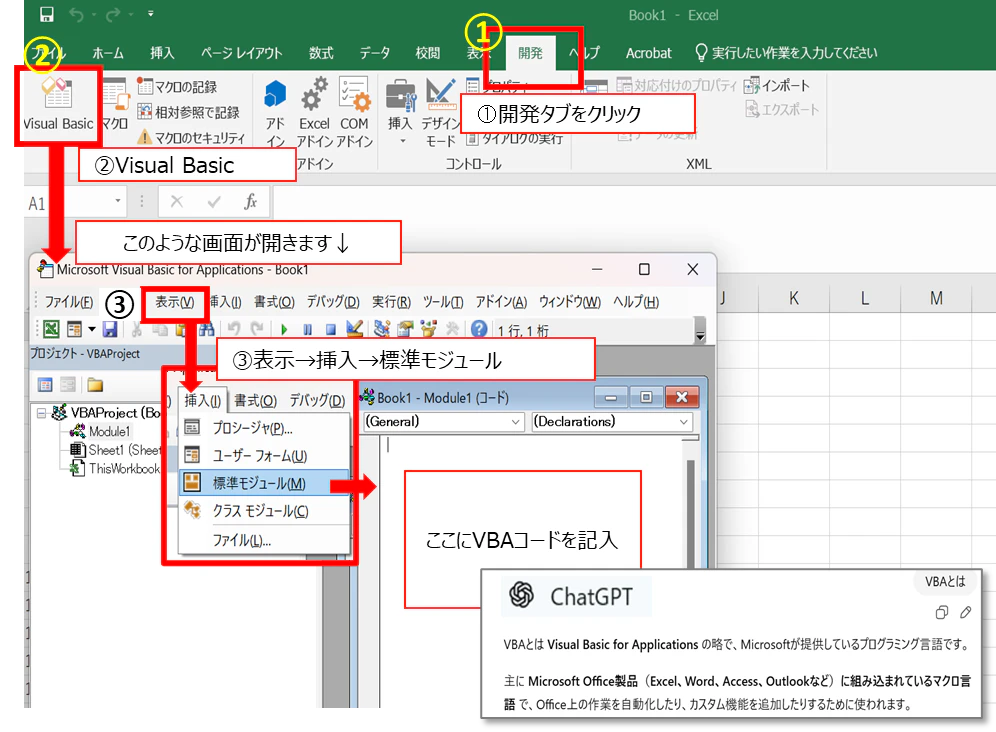Click the fx insert function icon
Viewport: 996px width, 732px height.
pos(250,202)
